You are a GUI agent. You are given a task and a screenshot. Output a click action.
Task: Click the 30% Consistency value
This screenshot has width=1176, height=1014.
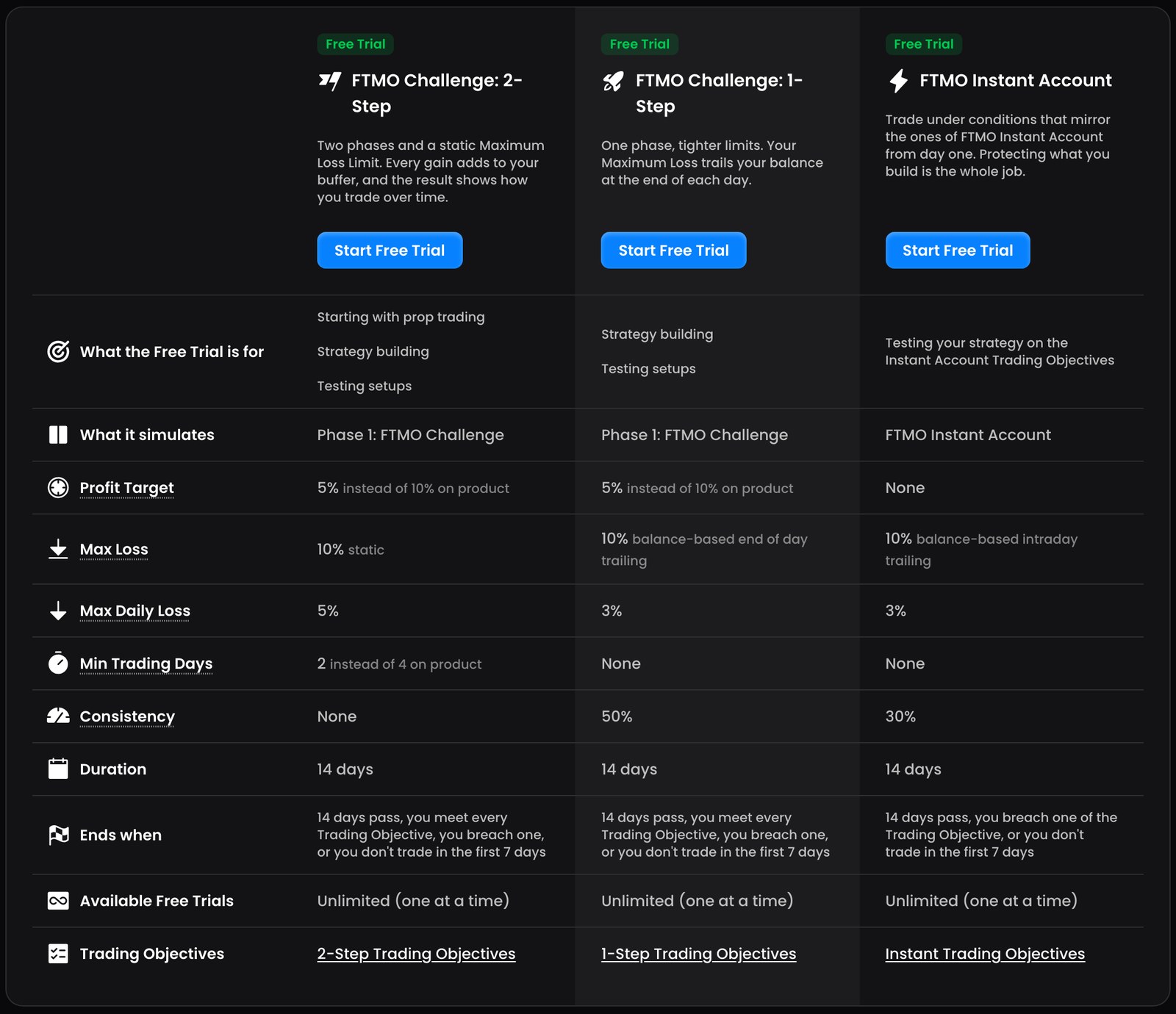coord(900,716)
